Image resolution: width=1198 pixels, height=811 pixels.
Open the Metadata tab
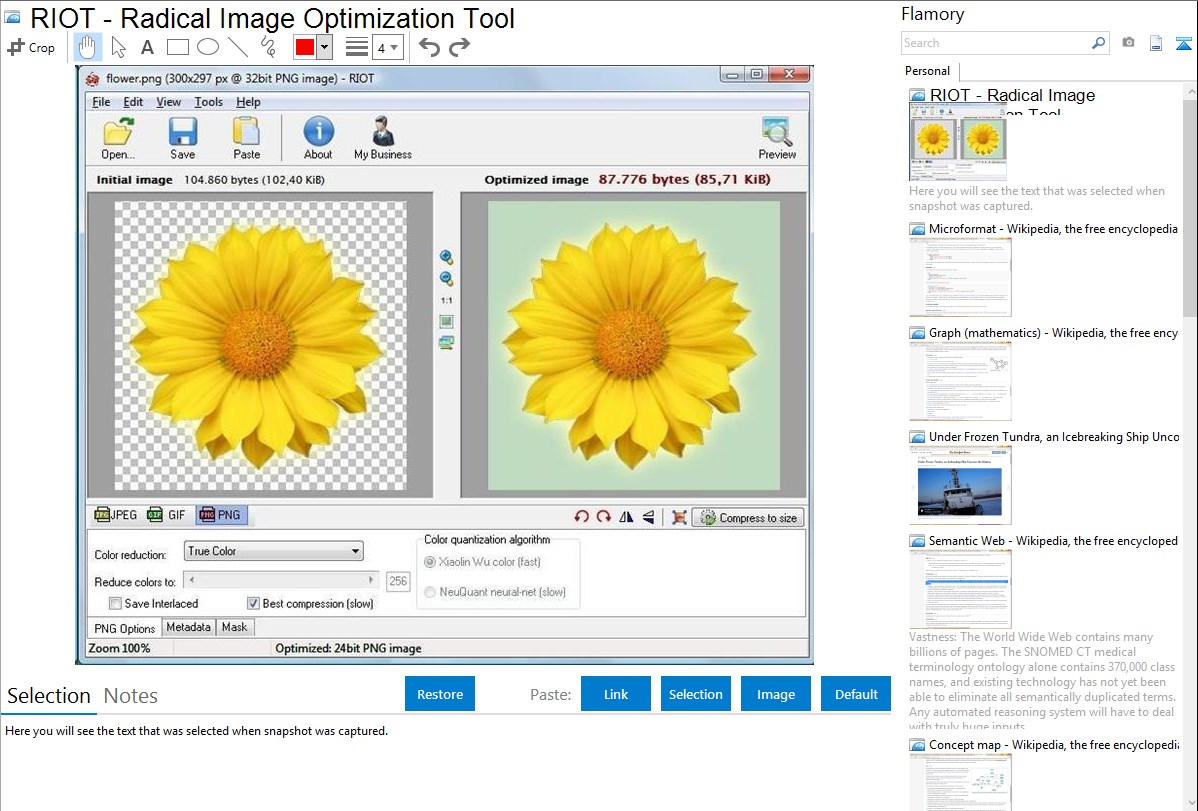188,628
